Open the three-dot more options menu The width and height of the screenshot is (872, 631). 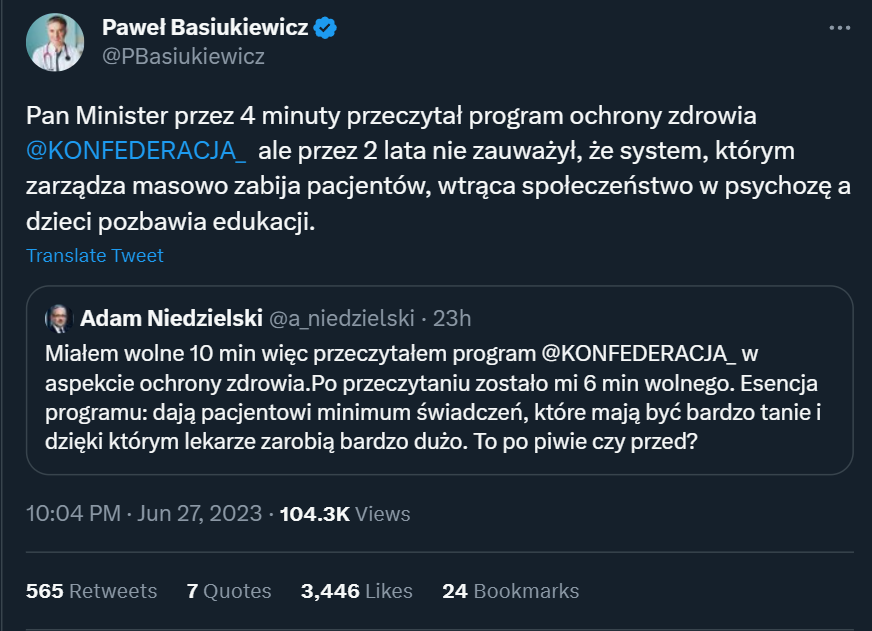(839, 28)
